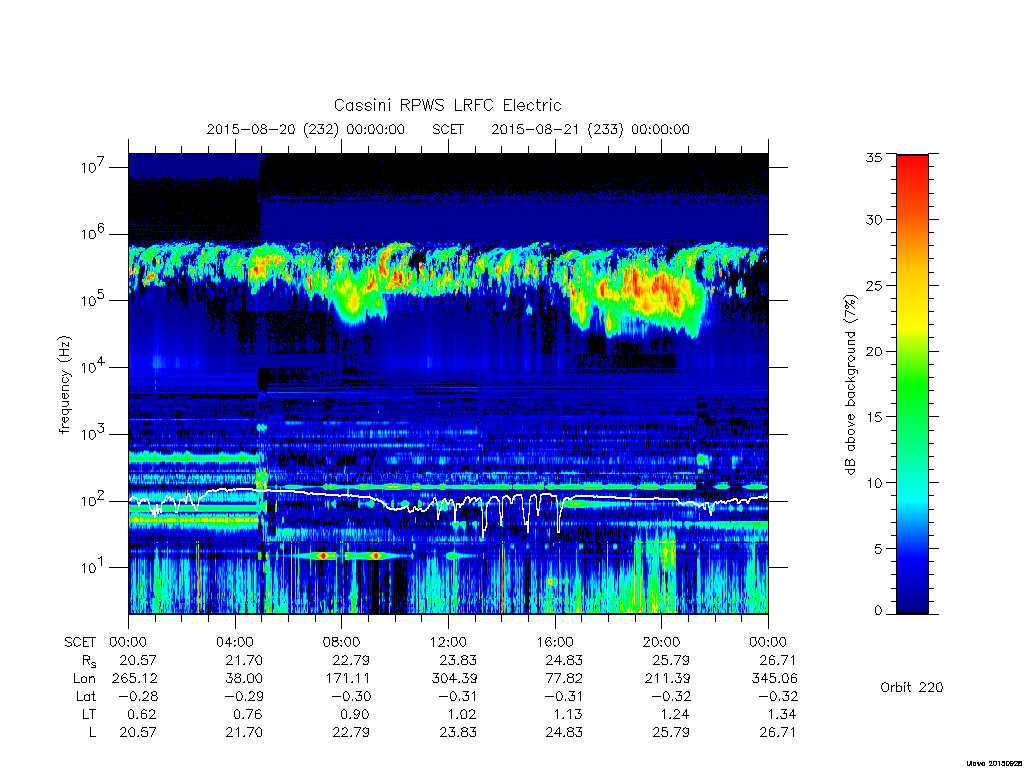Click the 10^7 frequency axis label
The image size is (1024, 768).
pyautogui.click(x=93, y=167)
